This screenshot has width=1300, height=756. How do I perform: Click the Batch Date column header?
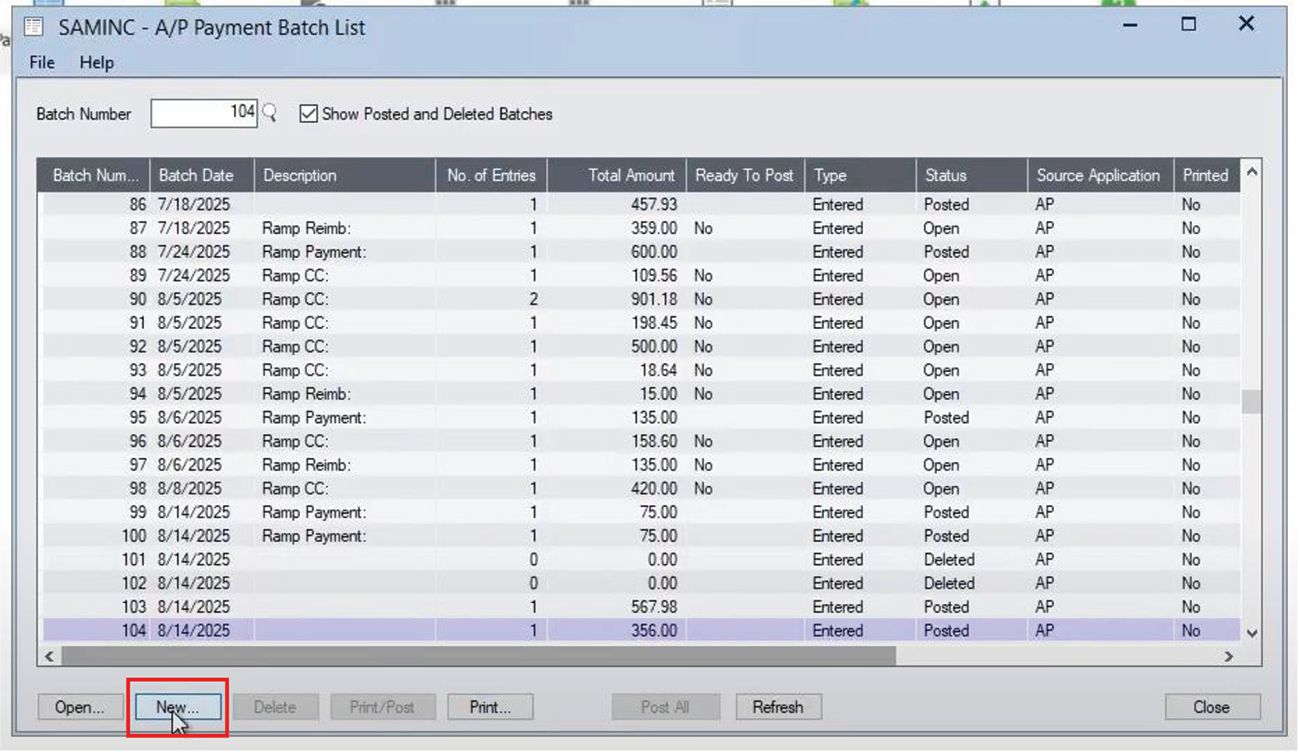(203, 175)
